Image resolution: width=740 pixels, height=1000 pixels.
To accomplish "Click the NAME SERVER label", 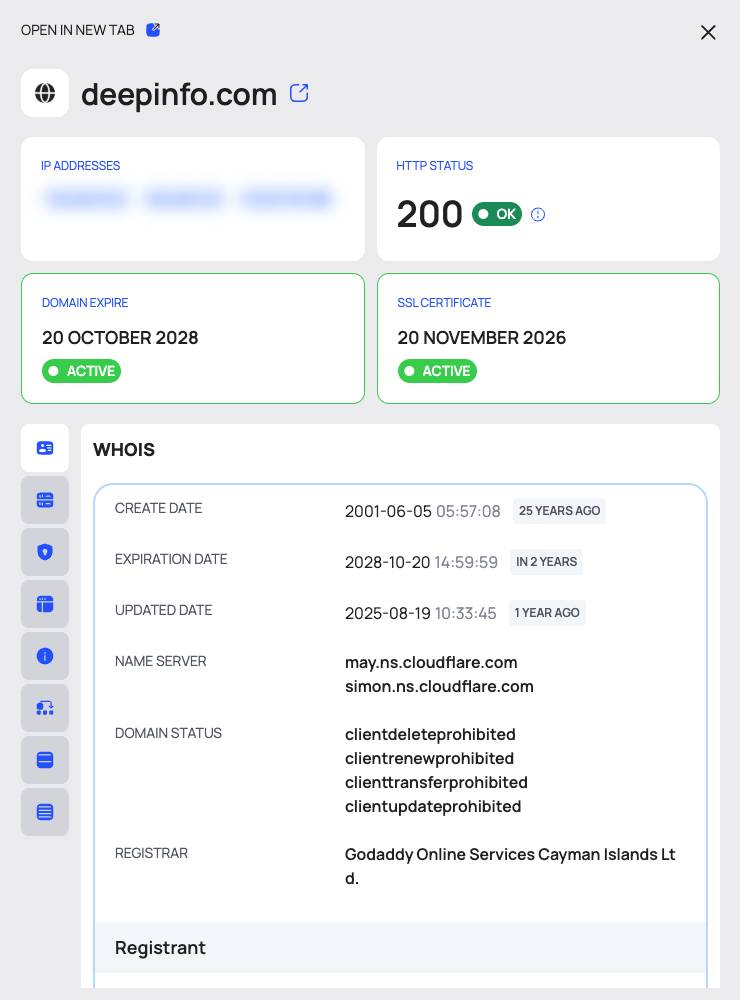I will 161,661.
